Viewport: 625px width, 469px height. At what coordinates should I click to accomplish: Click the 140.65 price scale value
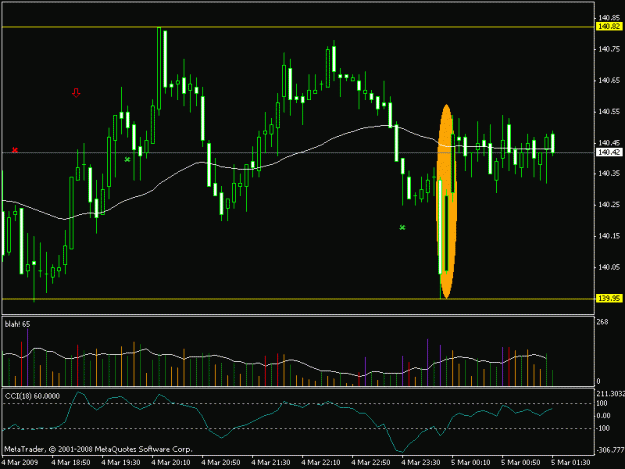pos(609,80)
